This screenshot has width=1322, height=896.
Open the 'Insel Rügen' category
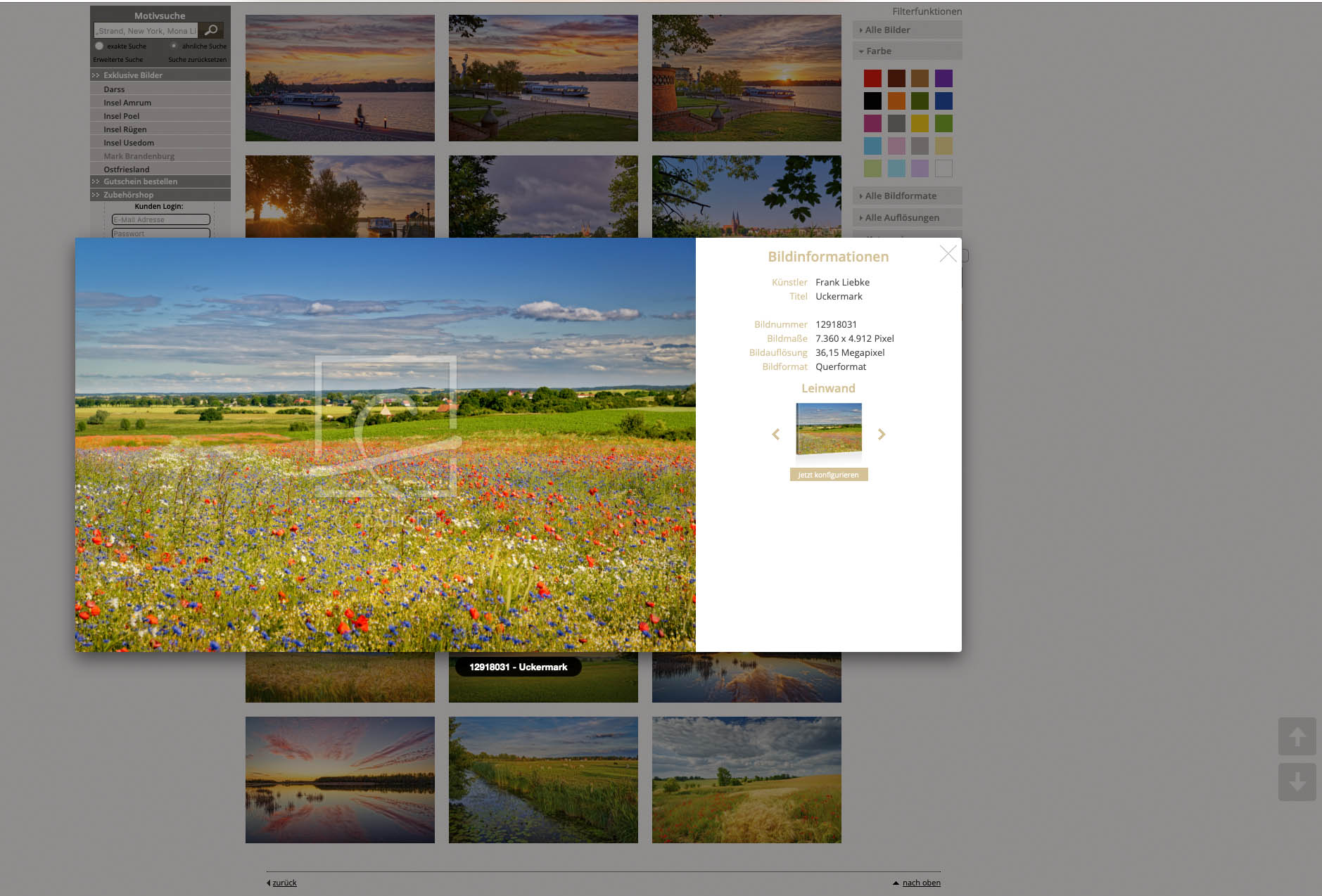[125, 129]
